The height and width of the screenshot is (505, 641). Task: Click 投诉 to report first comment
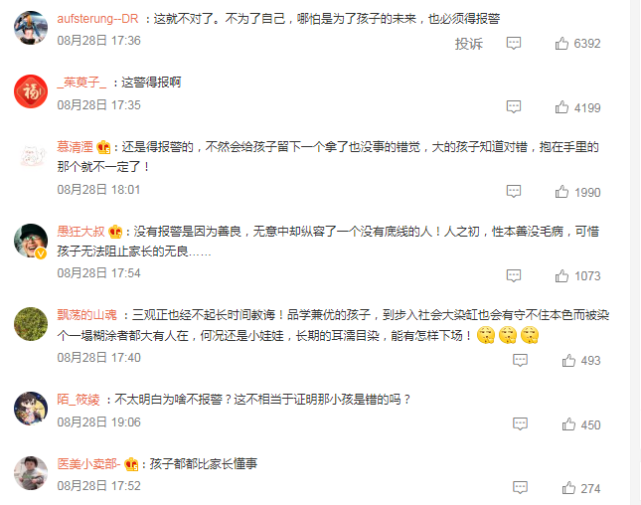(x=469, y=43)
